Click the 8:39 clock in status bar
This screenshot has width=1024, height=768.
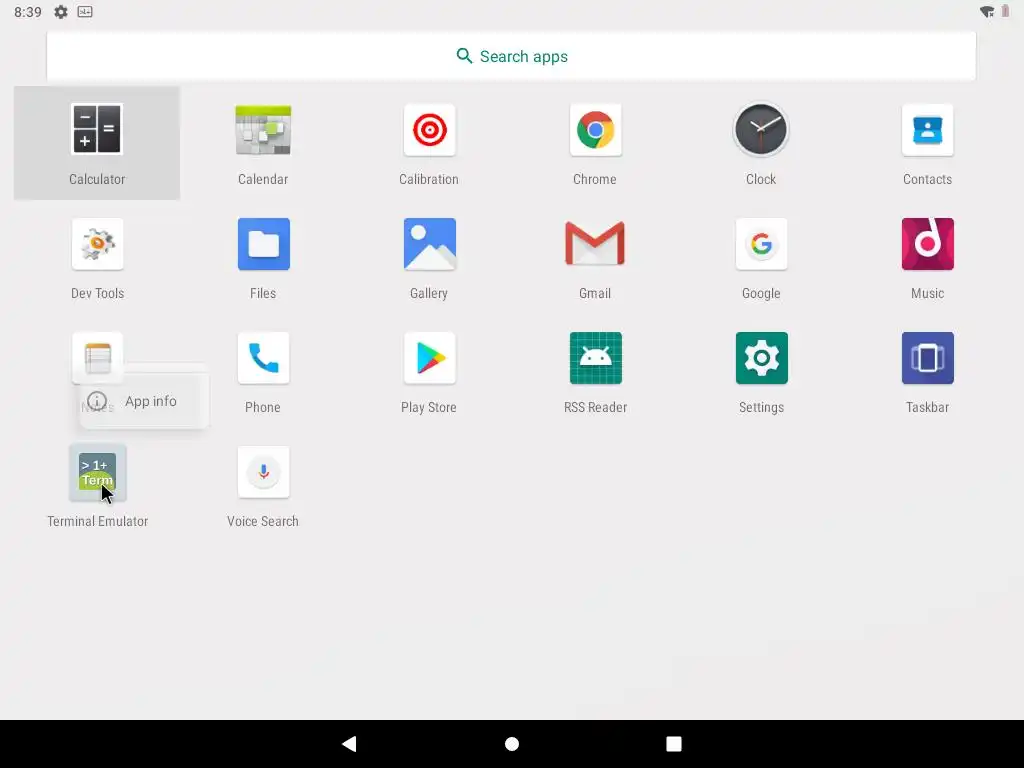[x=27, y=12]
